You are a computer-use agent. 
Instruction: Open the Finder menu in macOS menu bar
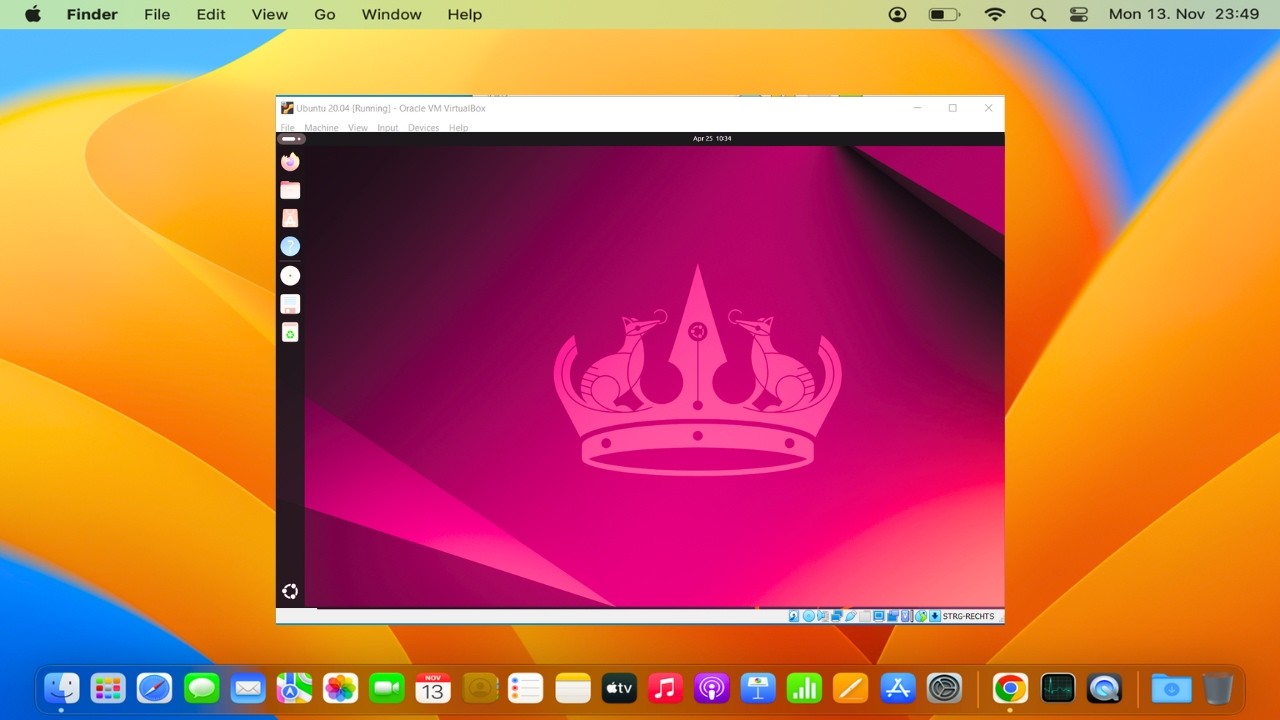[x=92, y=14]
